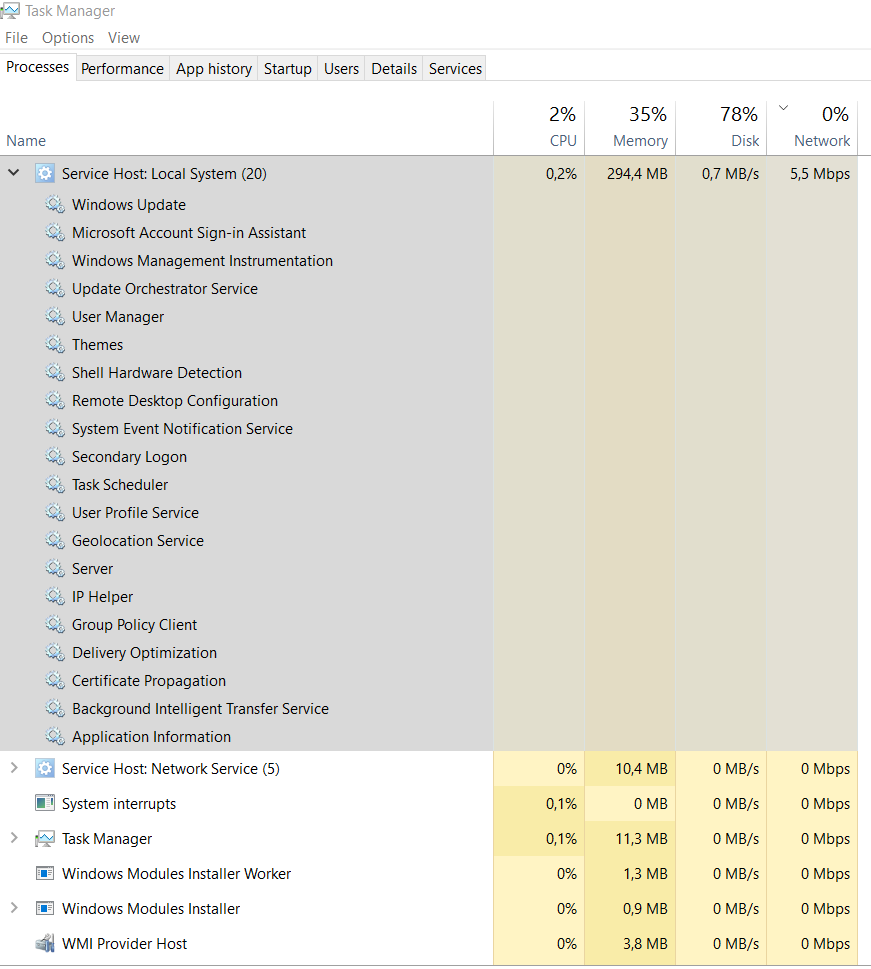Expand the Service Host: Network Service group
The image size is (871, 969).
[x=14, y=768]
